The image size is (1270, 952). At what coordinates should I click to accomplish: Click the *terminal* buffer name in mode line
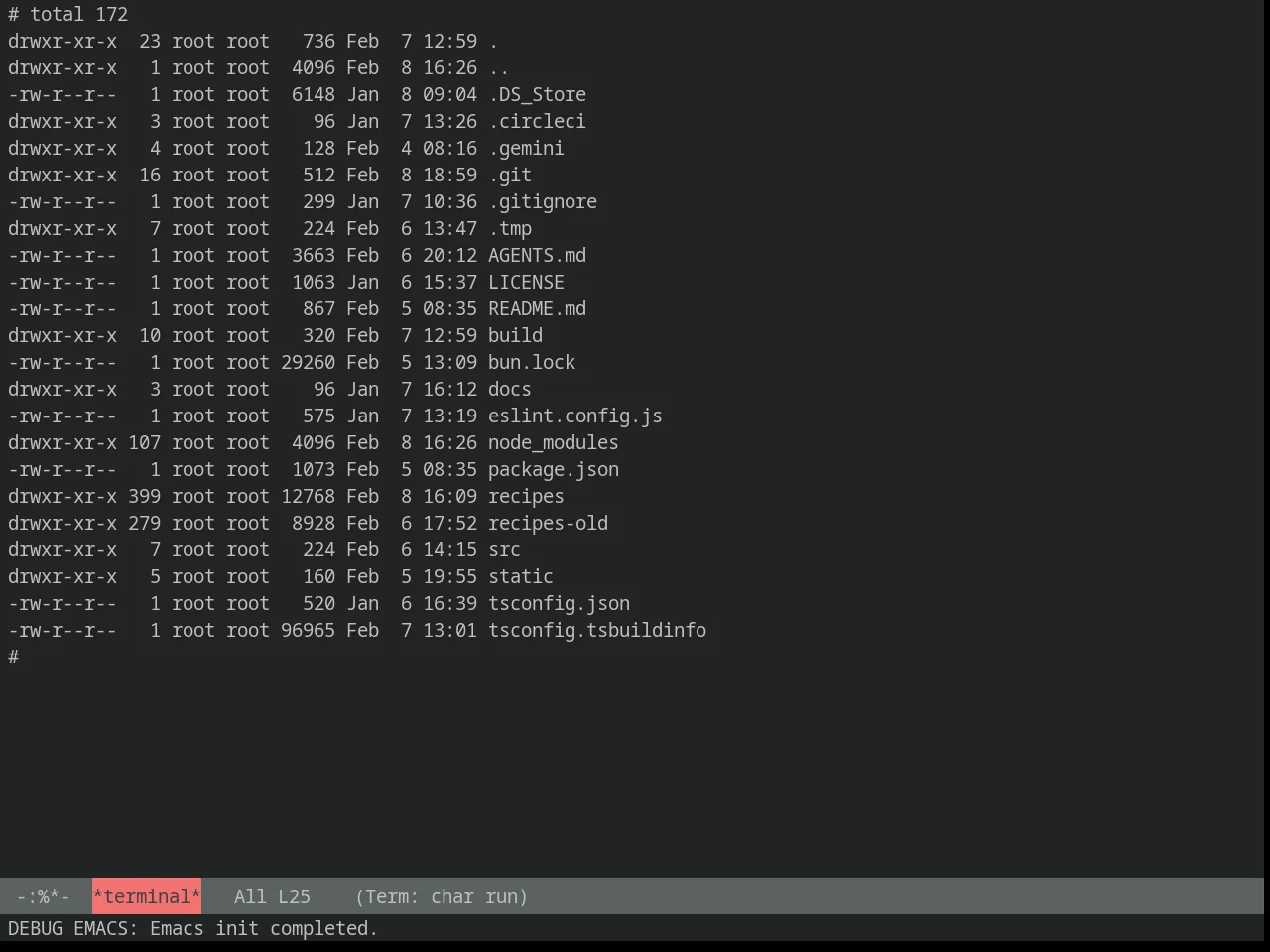point(147,896)
